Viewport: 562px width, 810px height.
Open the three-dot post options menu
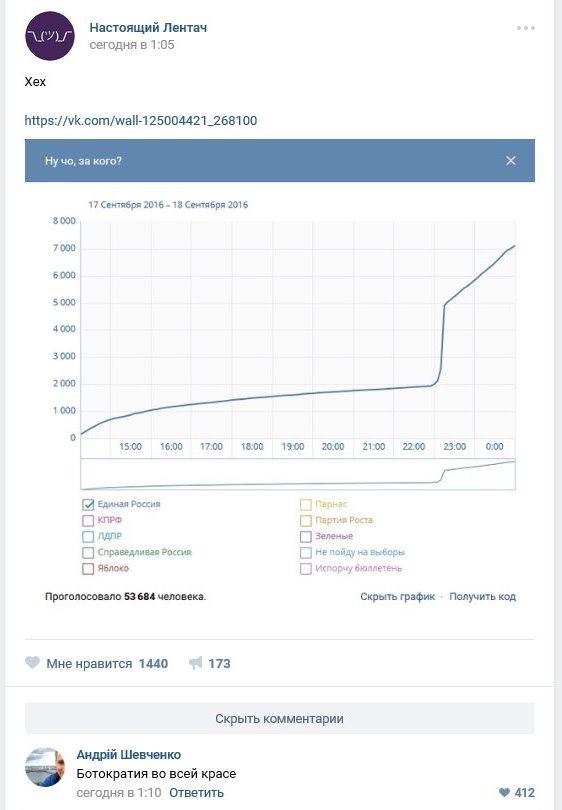pos(525,28)
